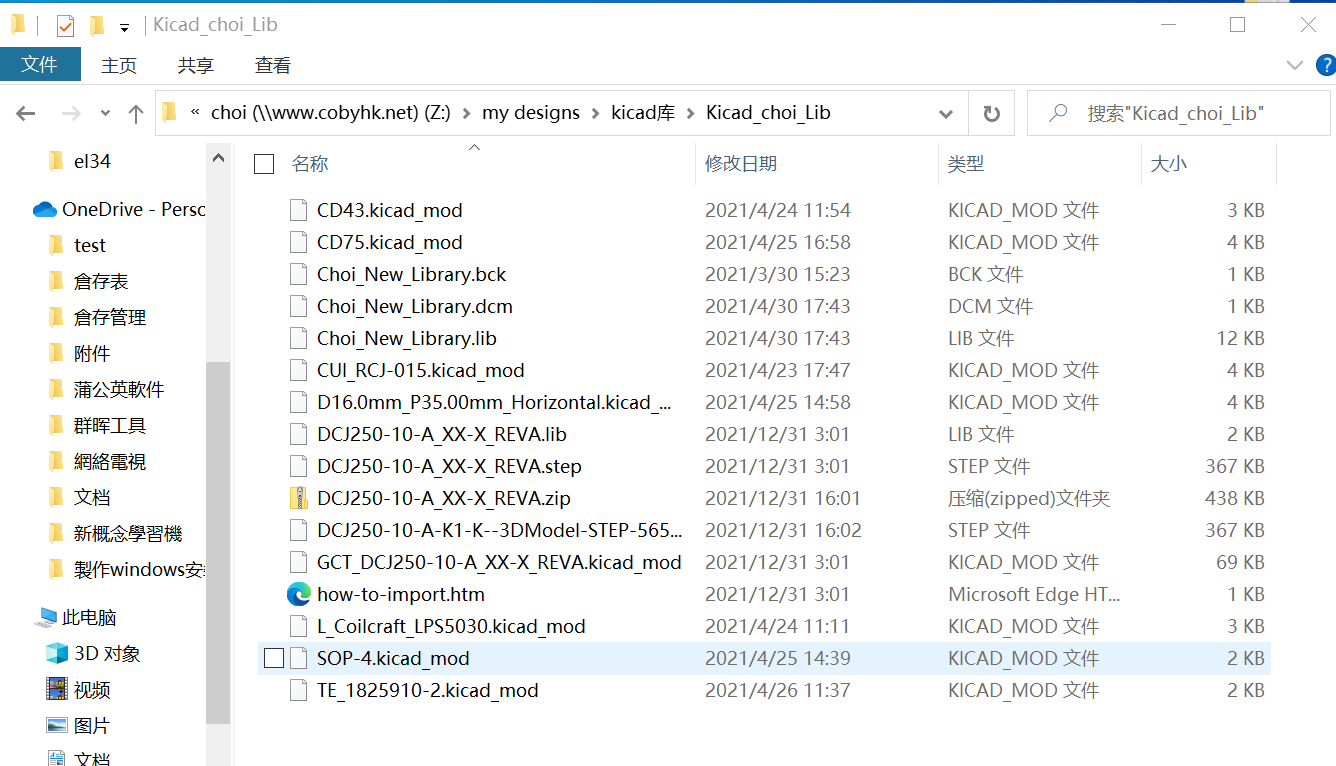Click the Properties quick access toolbar icon
The image size is (1336, 766).
[x=66, y=25]
